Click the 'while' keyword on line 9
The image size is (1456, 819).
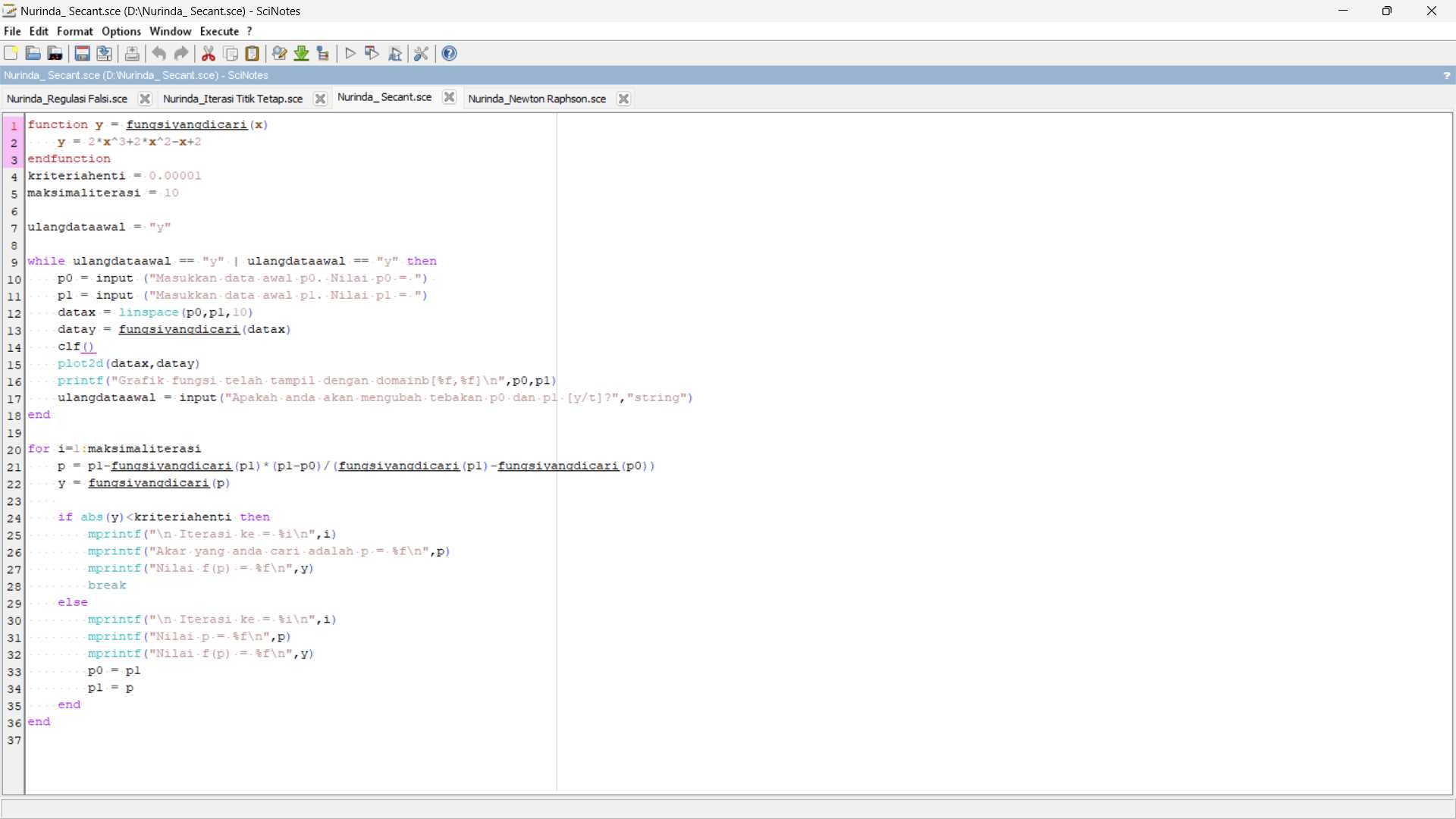pos(46,262)
